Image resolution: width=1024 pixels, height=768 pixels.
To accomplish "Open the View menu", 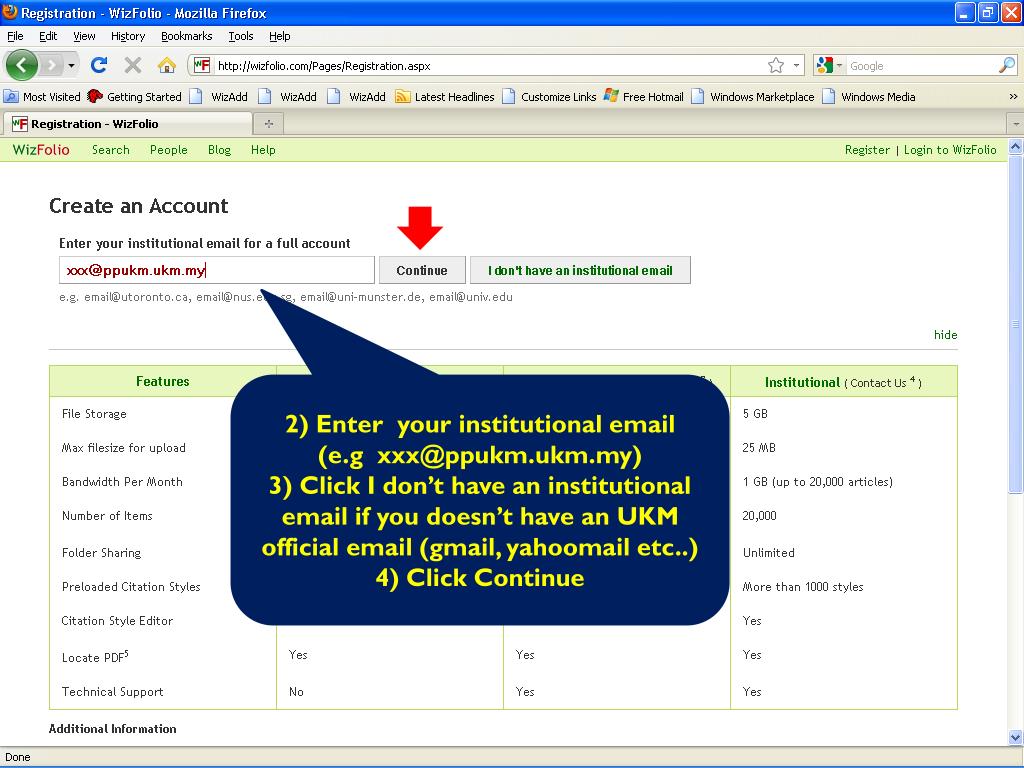I will tap(84, 36).
